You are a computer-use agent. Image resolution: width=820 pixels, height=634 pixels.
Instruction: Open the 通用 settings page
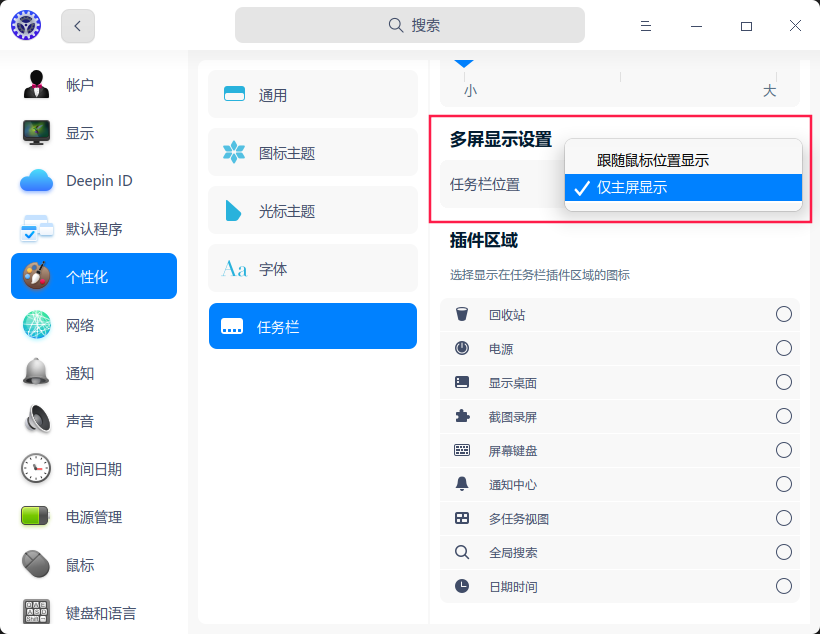coord(313,95)
